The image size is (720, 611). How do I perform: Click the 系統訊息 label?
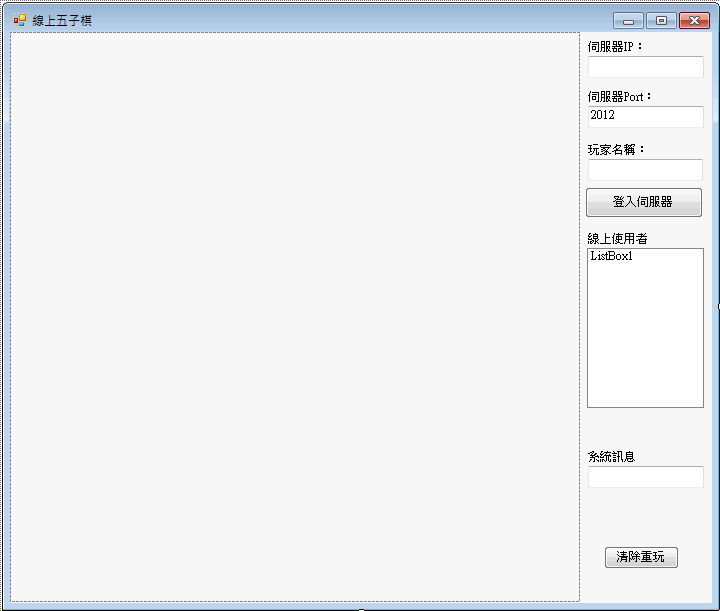pyautogui.click(x=612, y=457)
